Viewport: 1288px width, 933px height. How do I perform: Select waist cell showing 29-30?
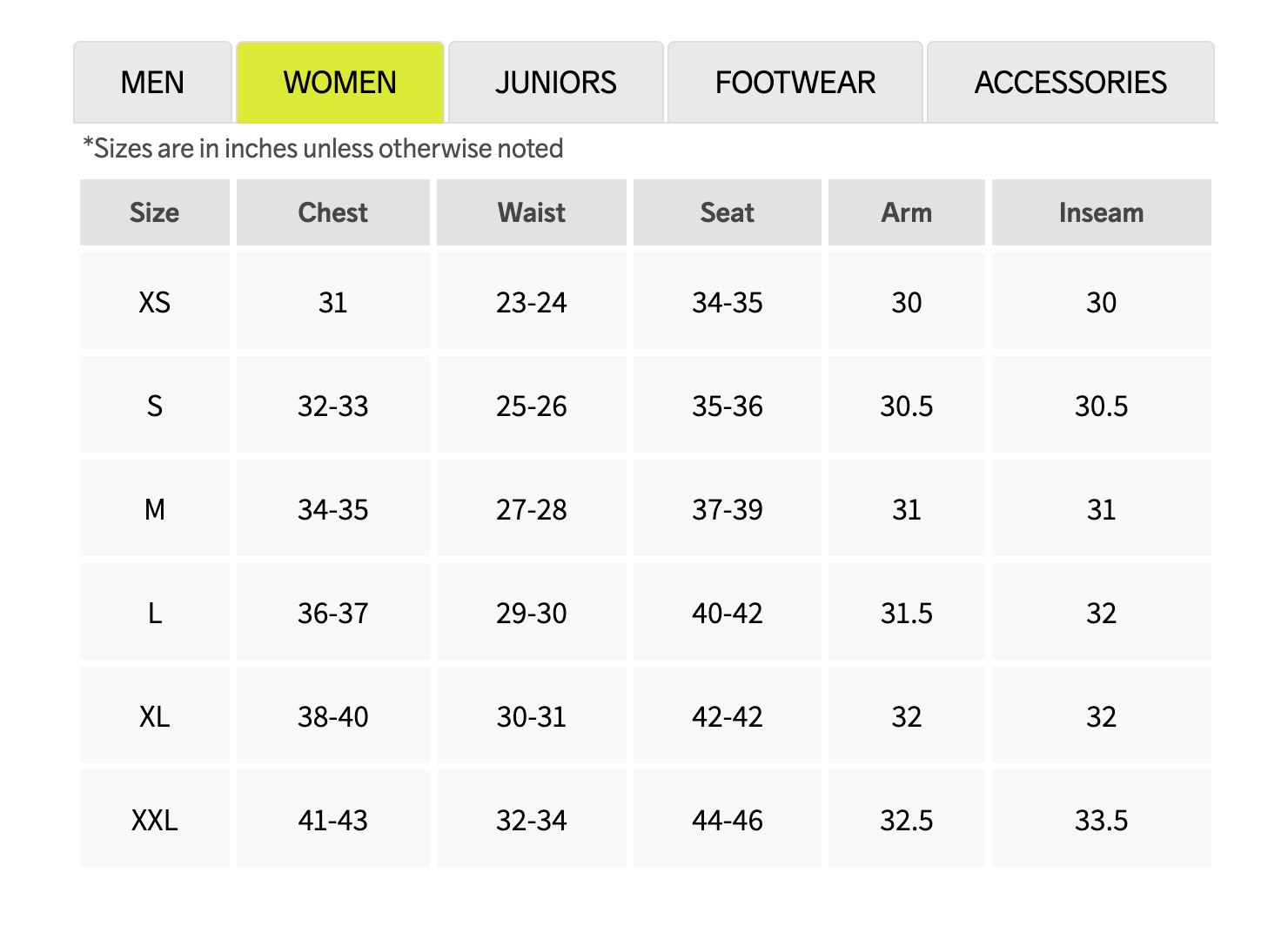pyautogui.click(x=531, y=613)
